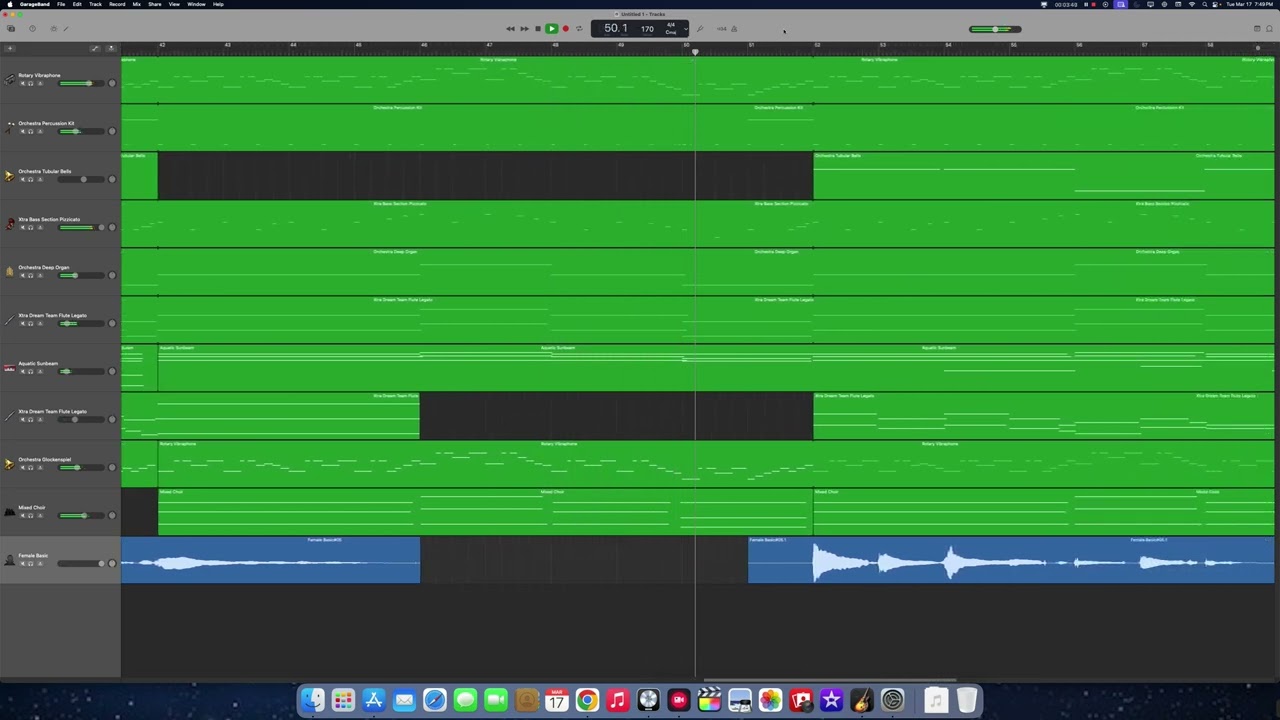Viewport: 1280px width, 720px height.
Task: Open the Record menu
Action: point(117,4)
